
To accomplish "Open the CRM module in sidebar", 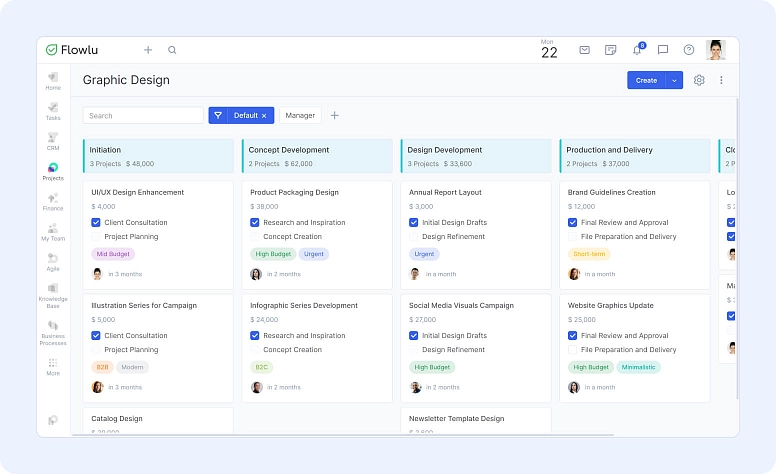I will [x=53, y=141].
